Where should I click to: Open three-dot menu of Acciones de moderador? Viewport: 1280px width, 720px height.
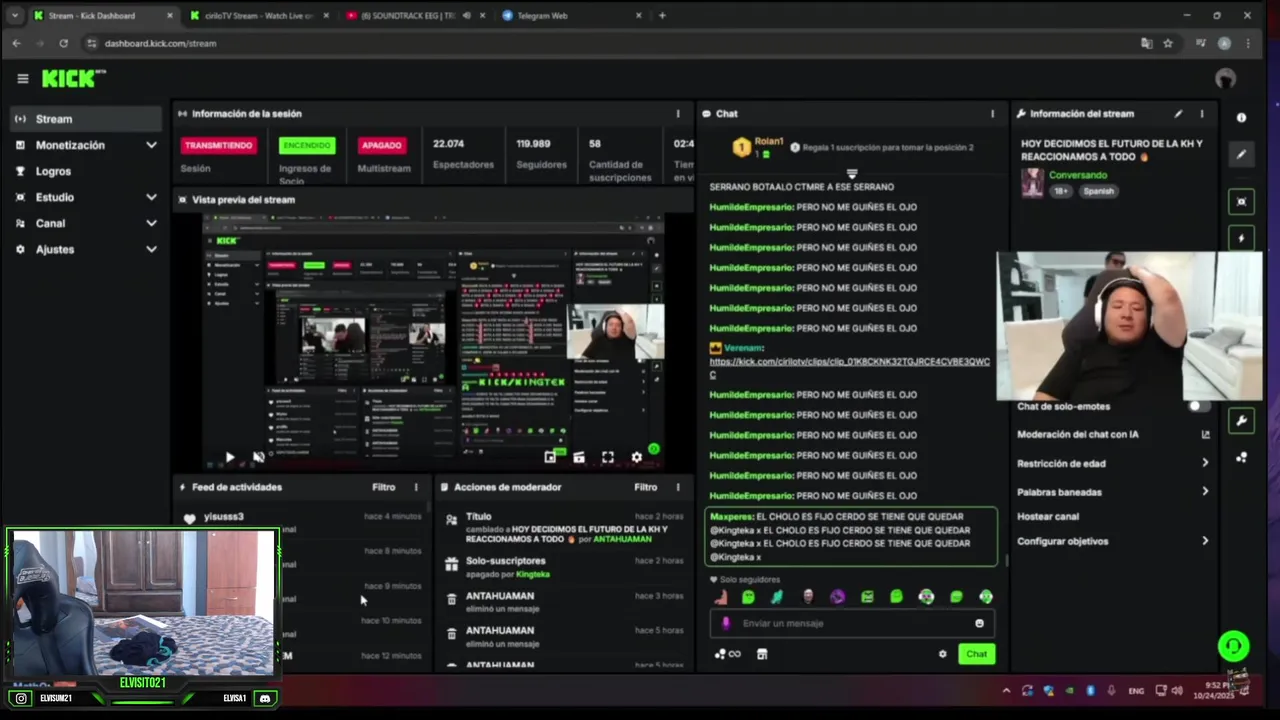[x=678, y=487]
